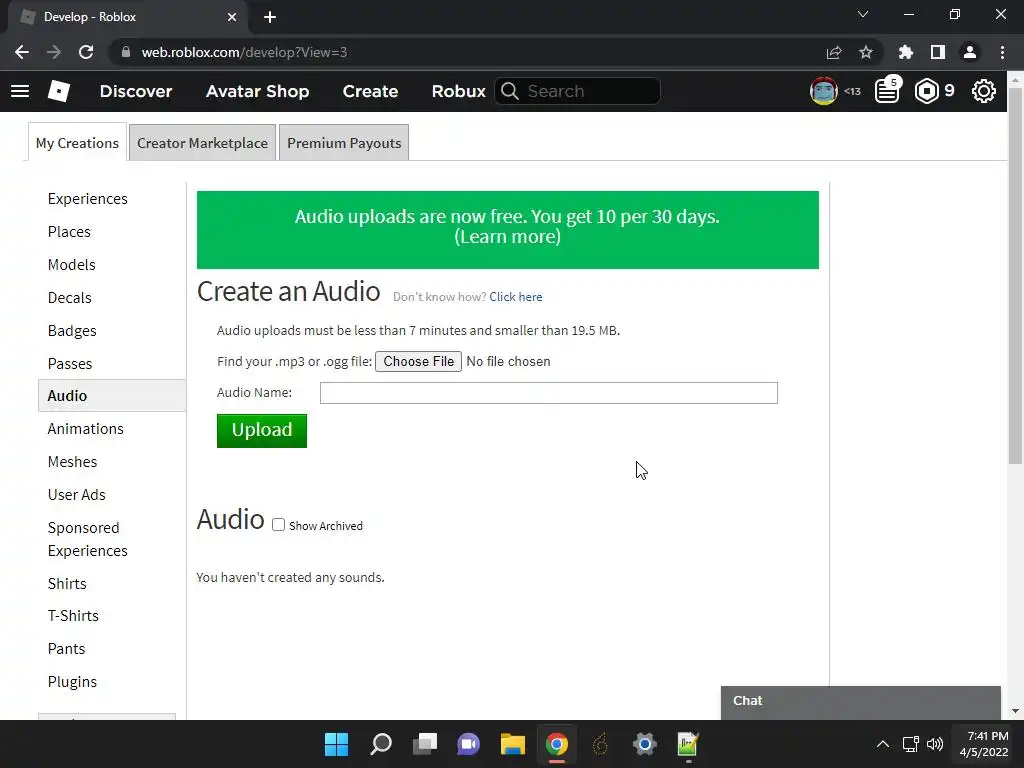Click the search magnifier icon
Image resolution: width=1024 pixels, height=768 pixels.
tap(510, 91)
